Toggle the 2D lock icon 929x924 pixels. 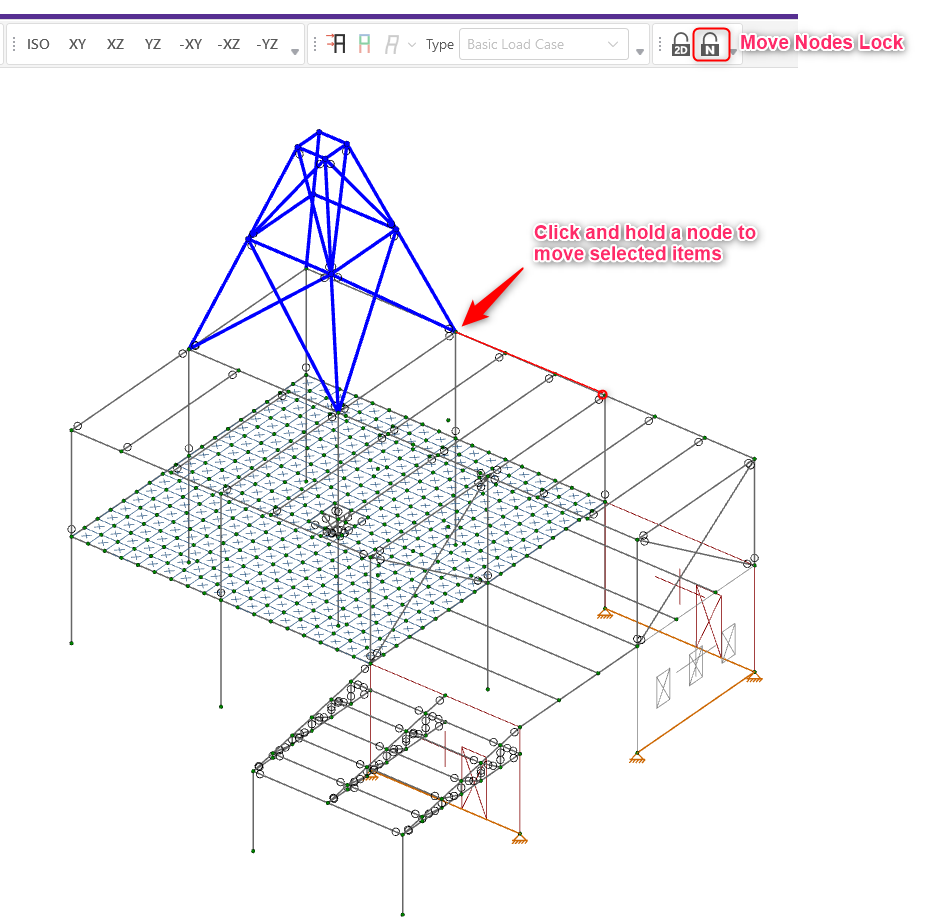click(x=681, y=45)
